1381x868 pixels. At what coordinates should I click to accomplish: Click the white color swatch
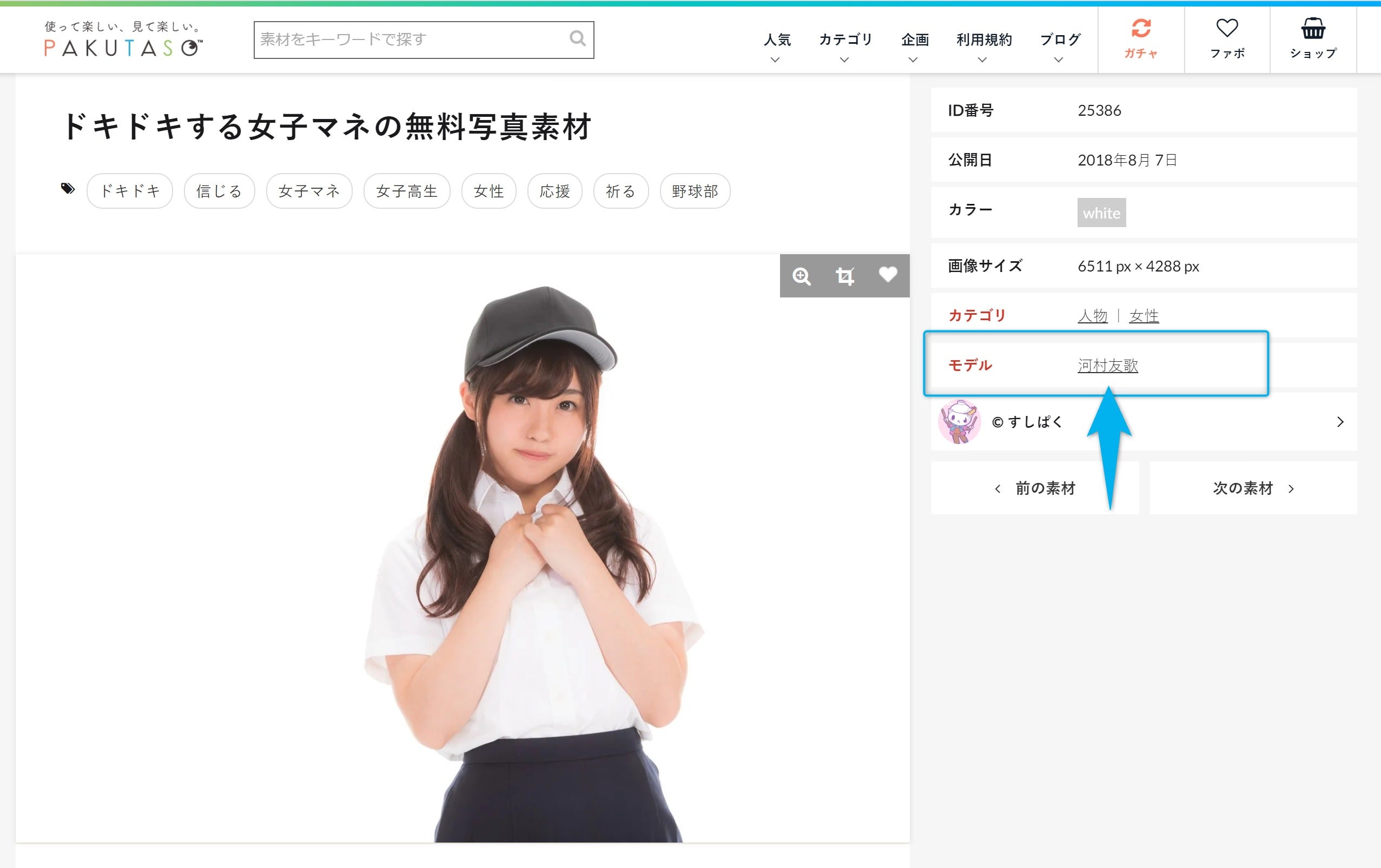click(x=1101, y=213)
